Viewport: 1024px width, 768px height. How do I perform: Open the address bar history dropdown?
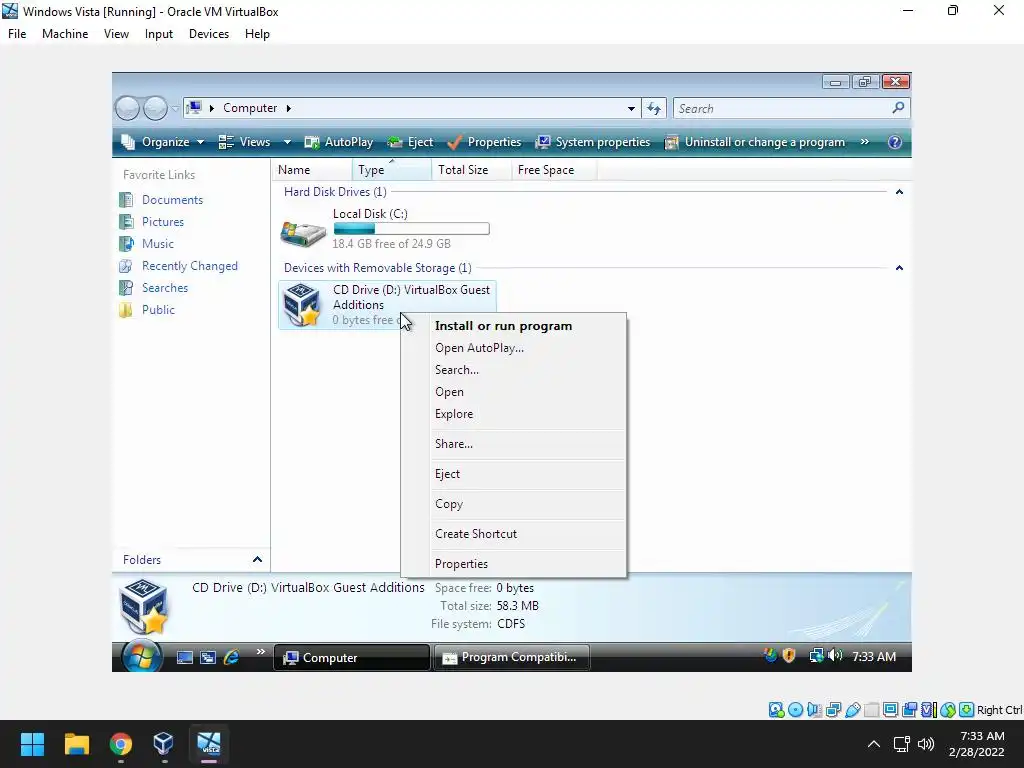click(x=631, y=108)
